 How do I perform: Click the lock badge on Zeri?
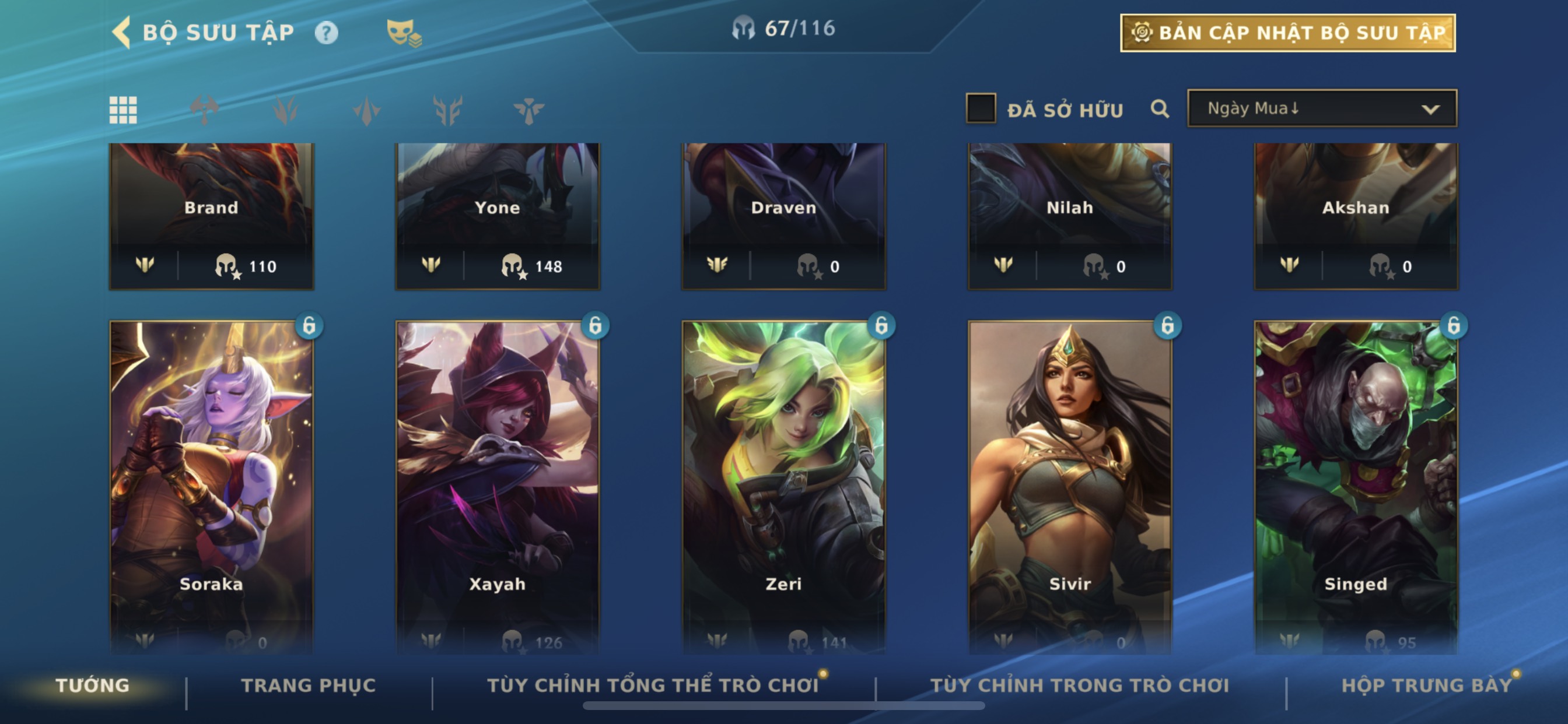[x=881, y=325]
